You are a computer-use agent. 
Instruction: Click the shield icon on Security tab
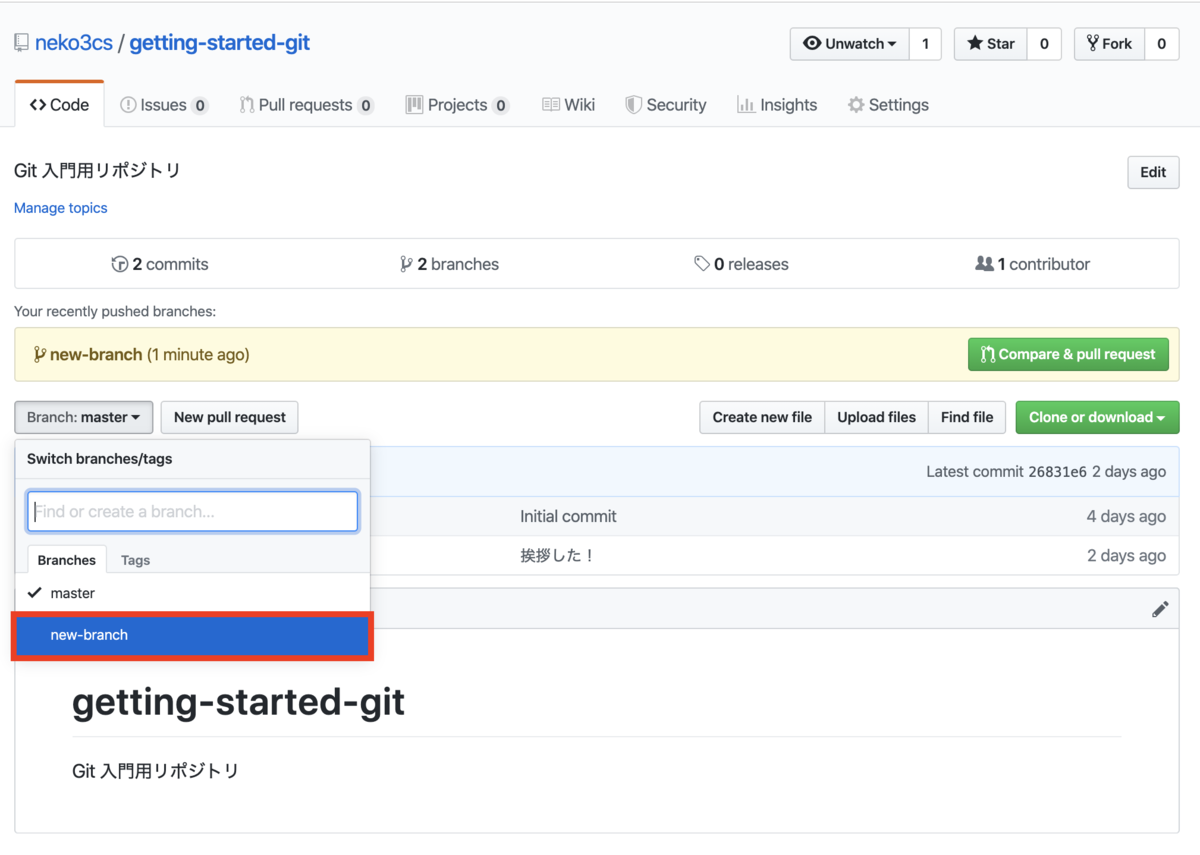633,105
